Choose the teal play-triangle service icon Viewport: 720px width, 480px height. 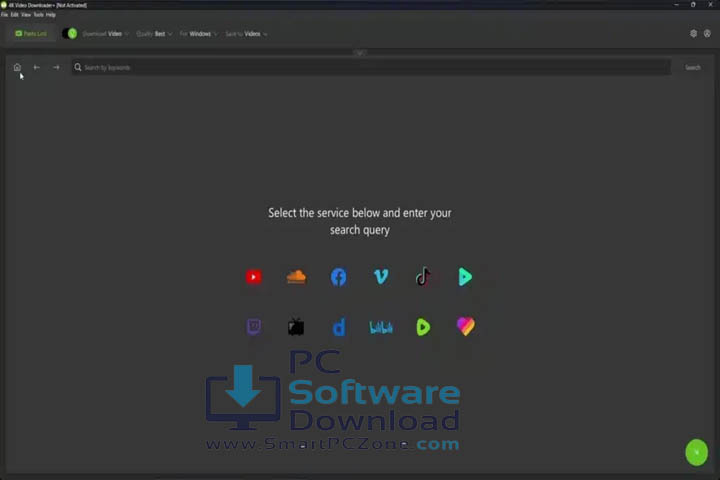pos(465,277)
